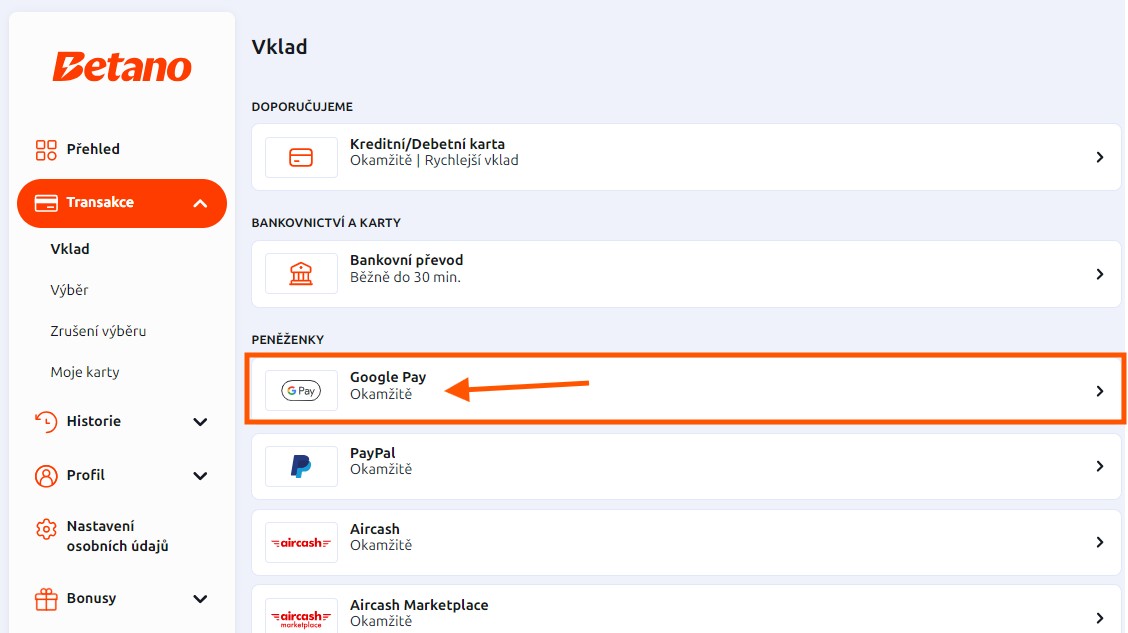The width and height of the screenshot is (1128, 633).
Task: Select the Výběr submenu item
Action: coord(69,291)
